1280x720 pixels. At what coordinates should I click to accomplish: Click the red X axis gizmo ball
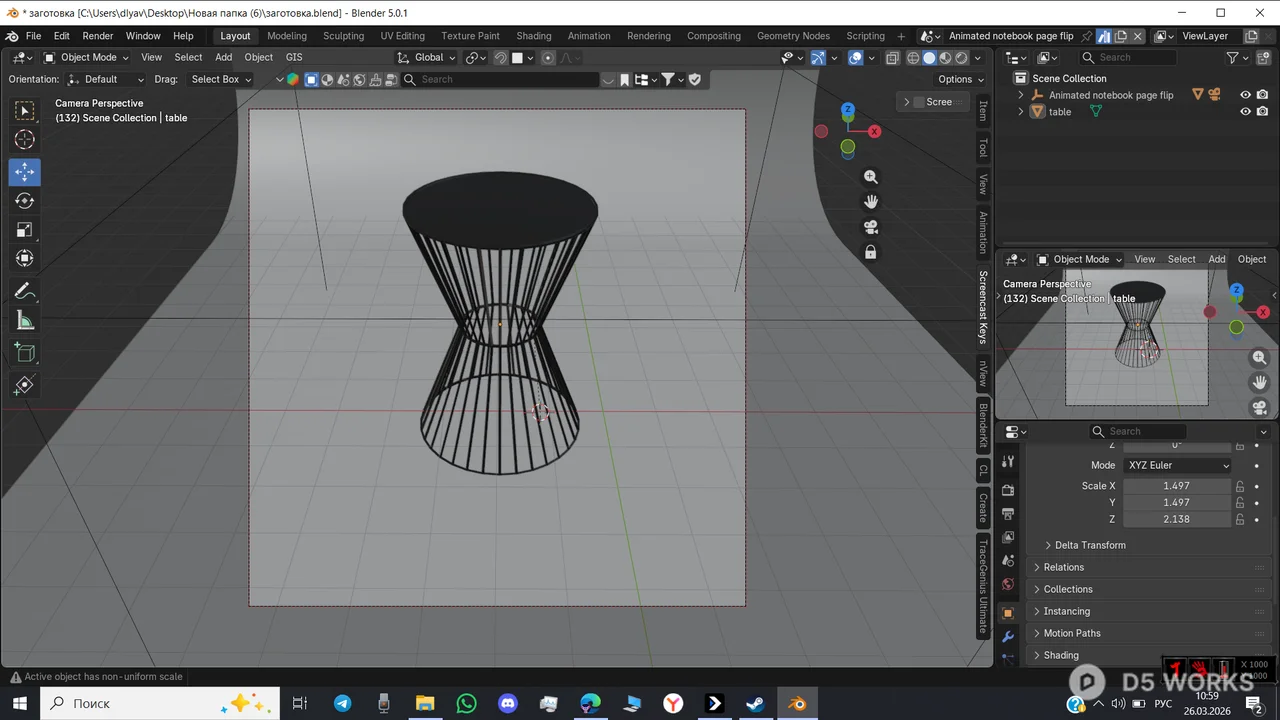(x=875, y=131)
